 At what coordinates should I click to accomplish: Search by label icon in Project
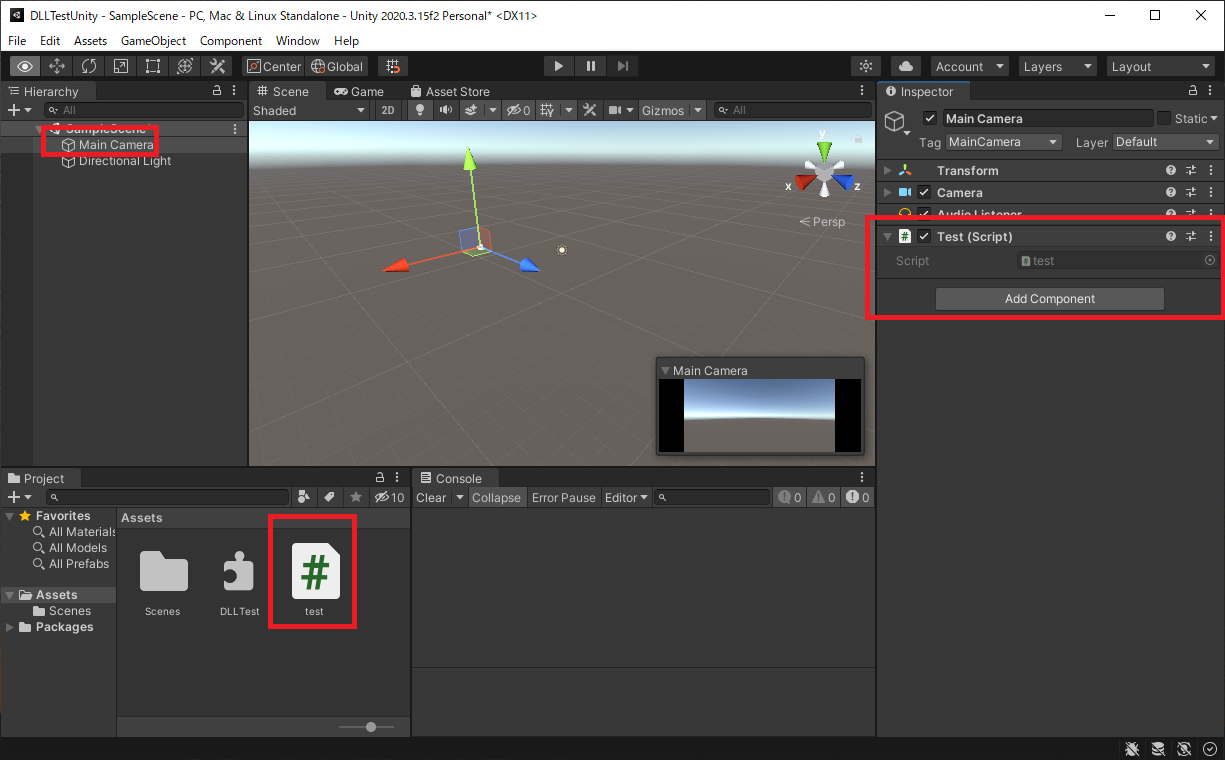(x=330, y=497)
